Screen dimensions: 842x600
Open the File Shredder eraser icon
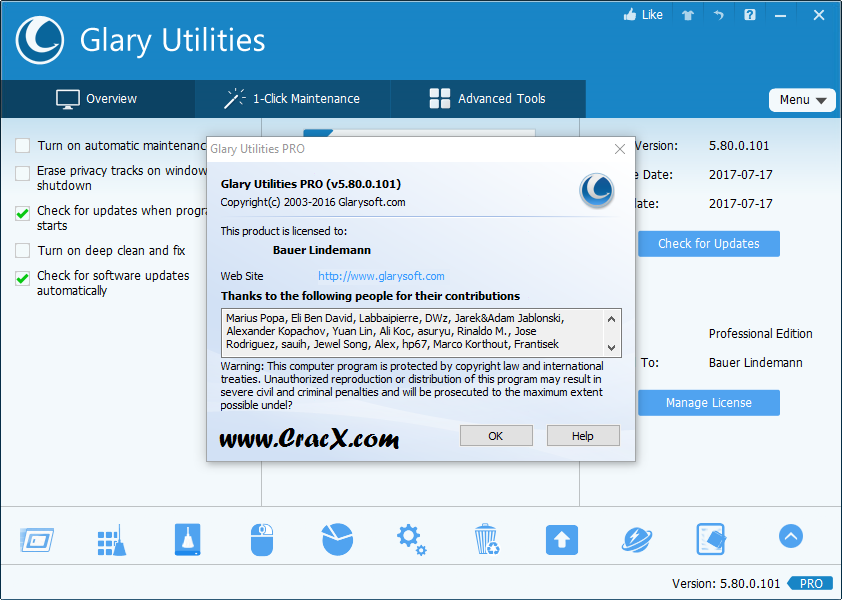click(711, 539)
